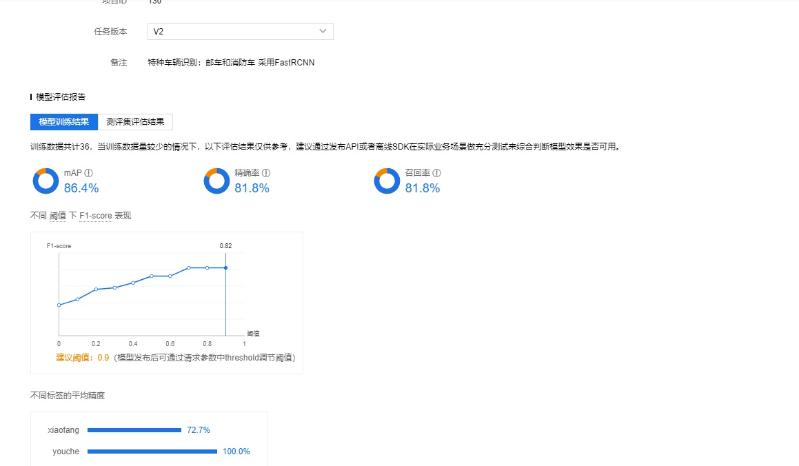Click the 72.7% value
The image size is (799, 466).
point(198,430)
